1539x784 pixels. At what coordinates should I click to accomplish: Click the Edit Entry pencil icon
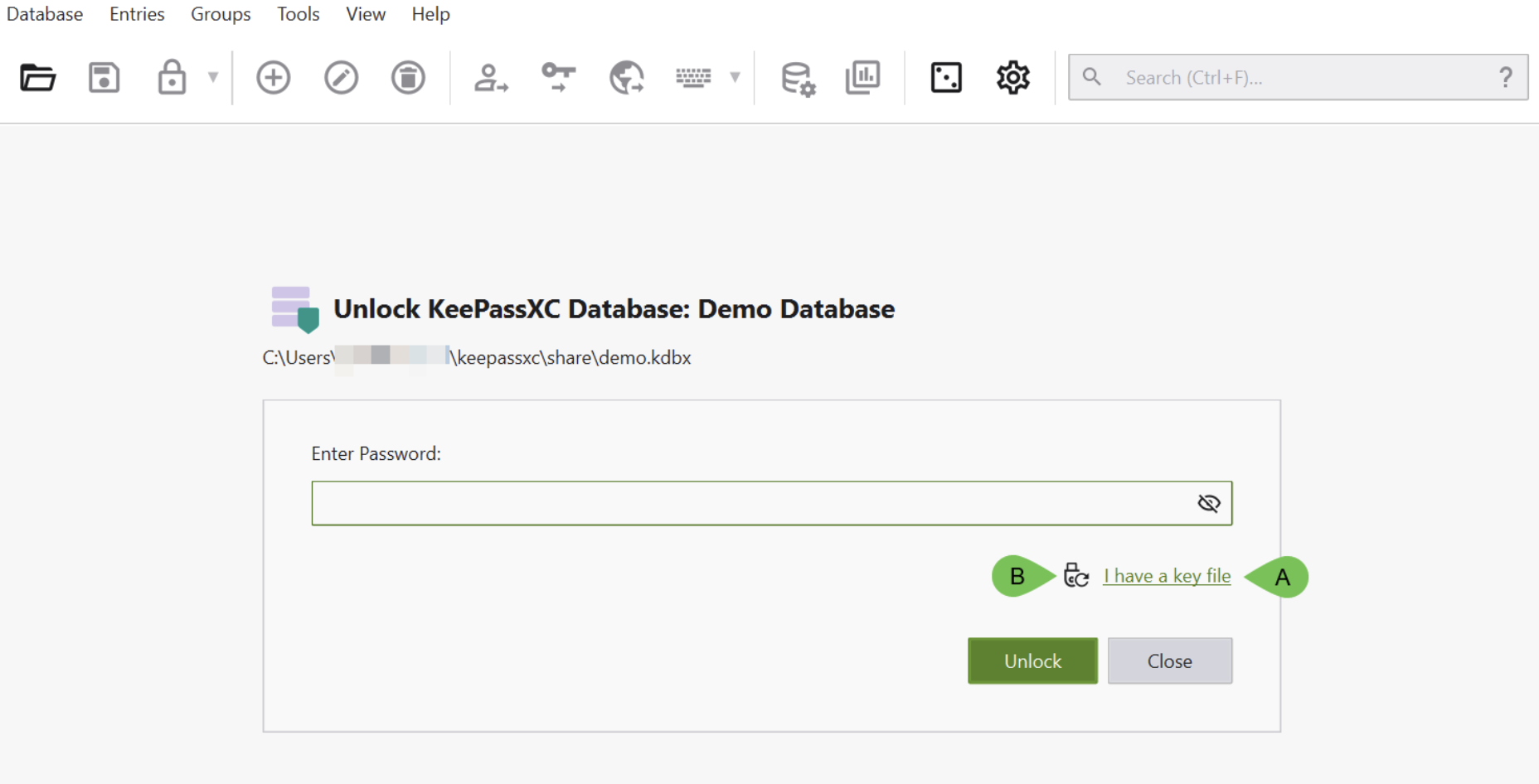coord(341,78)
